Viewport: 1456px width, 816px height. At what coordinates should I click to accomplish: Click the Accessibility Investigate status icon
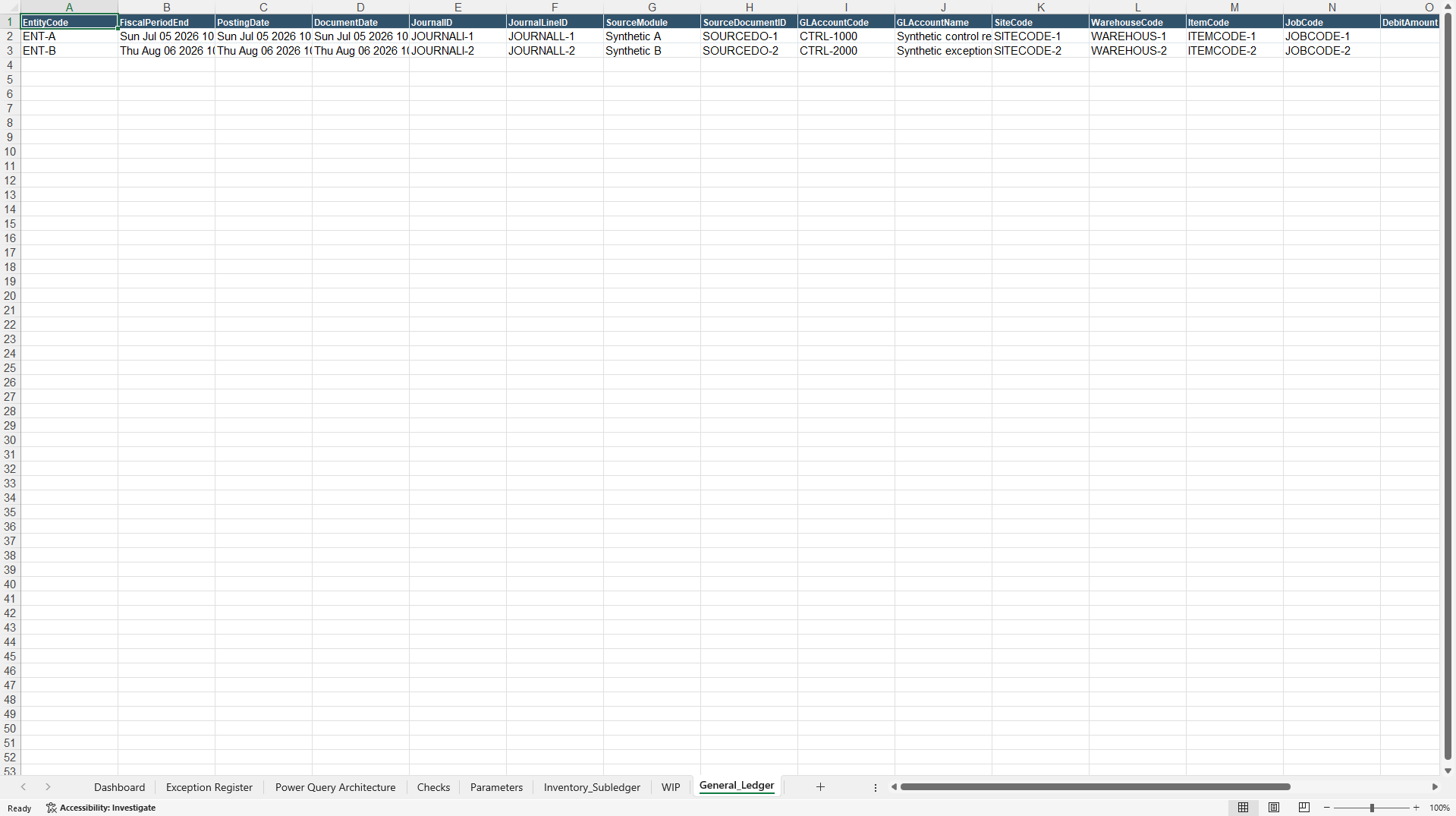pyautogui.click(x=52, y=808)
